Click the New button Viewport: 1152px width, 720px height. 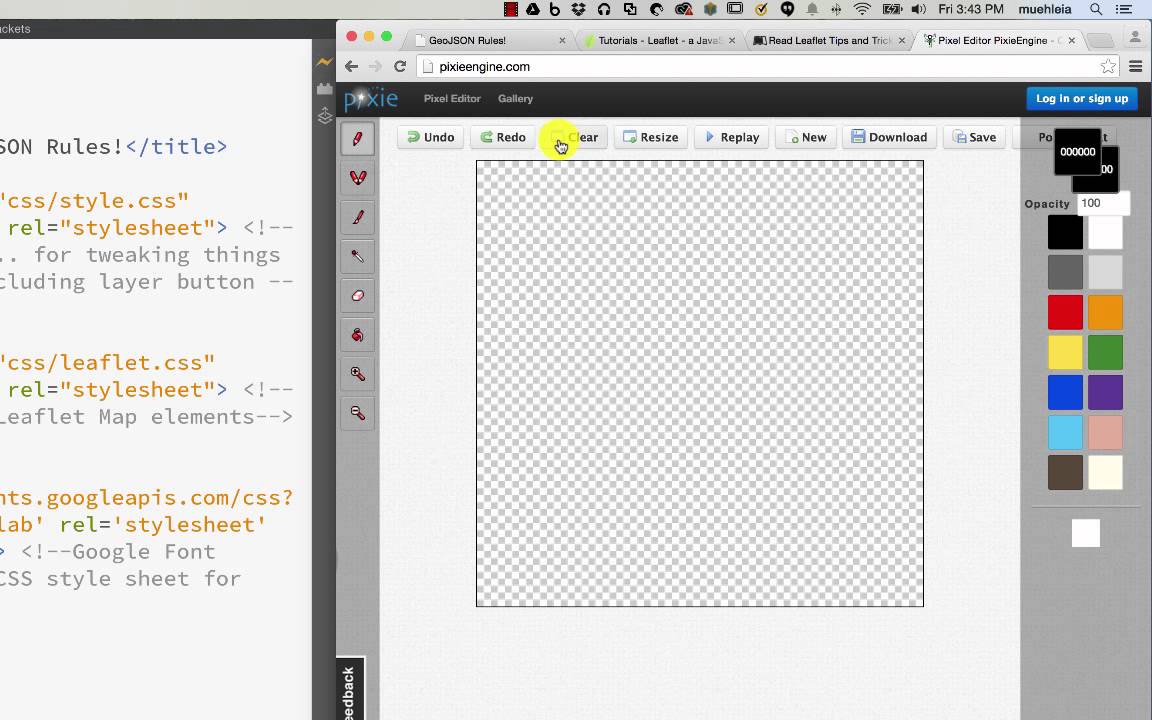click(805, 137)
